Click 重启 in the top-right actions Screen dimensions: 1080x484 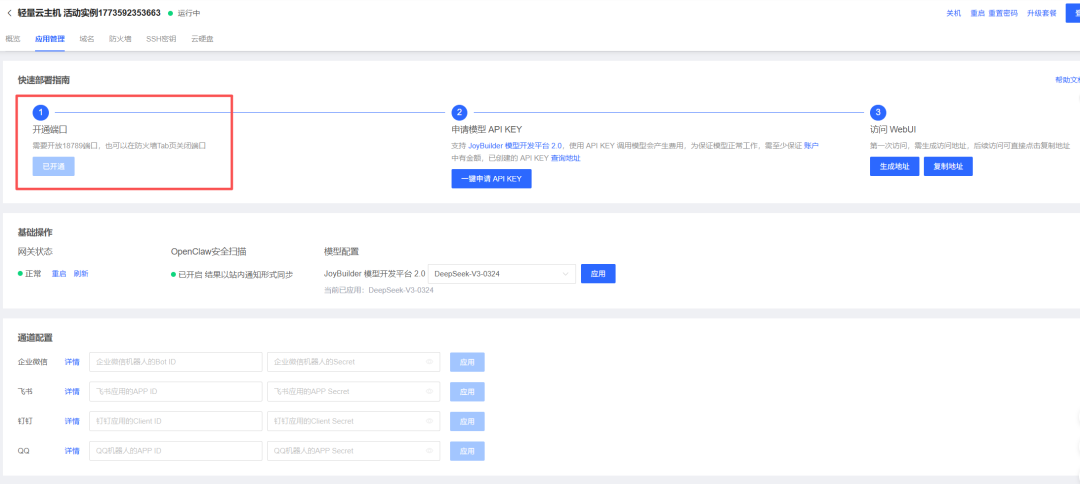point(977,13)
